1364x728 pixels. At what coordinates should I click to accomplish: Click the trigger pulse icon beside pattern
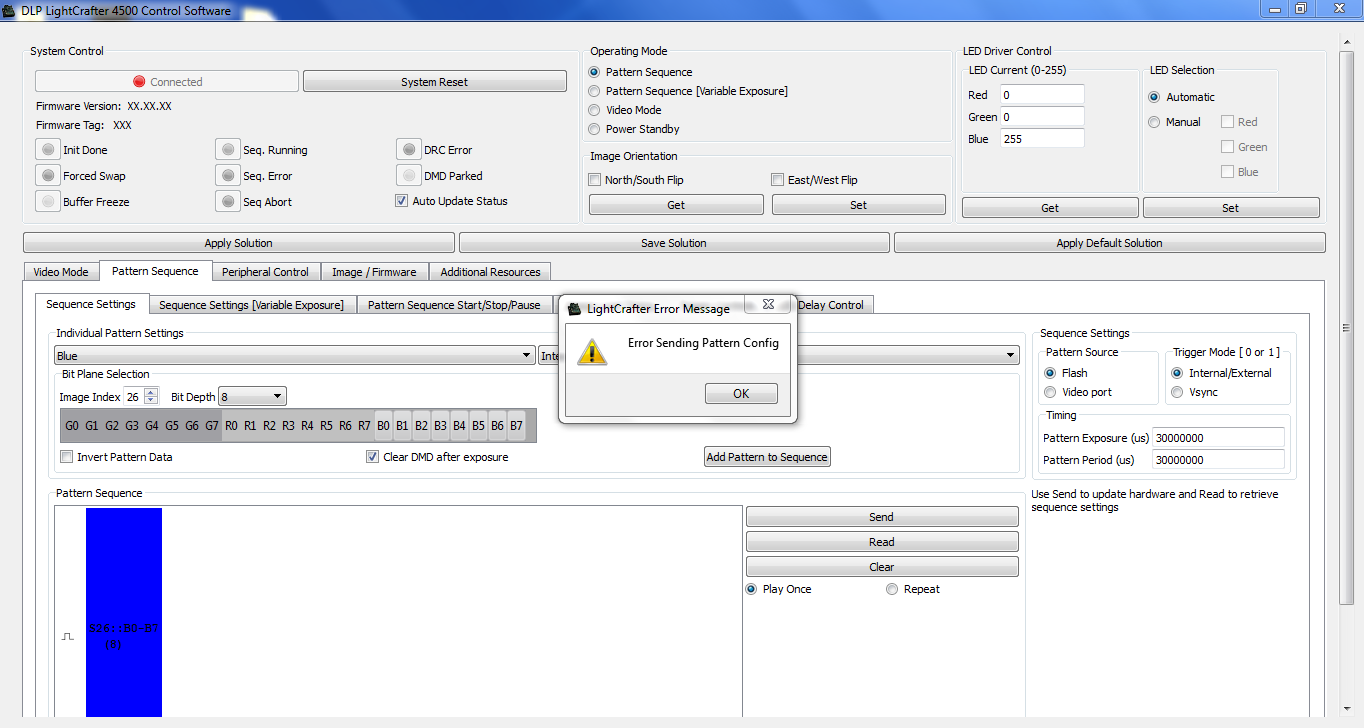tap(68, 636)
